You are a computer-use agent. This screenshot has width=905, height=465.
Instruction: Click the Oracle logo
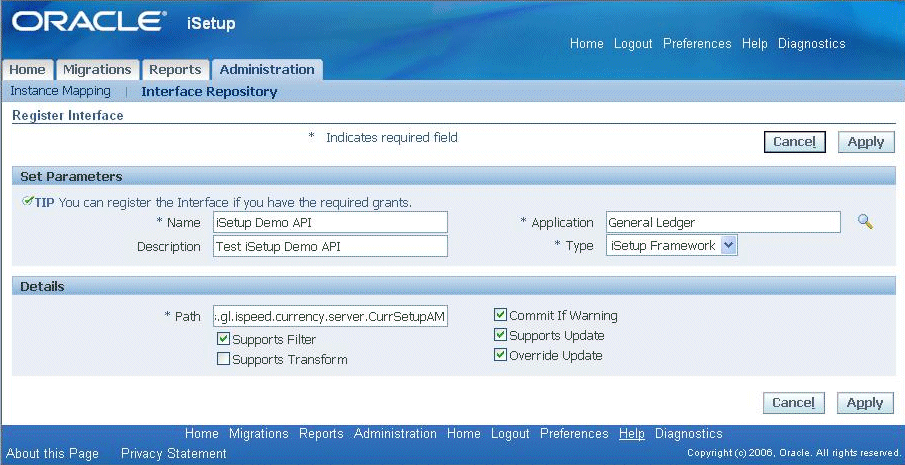89,22
